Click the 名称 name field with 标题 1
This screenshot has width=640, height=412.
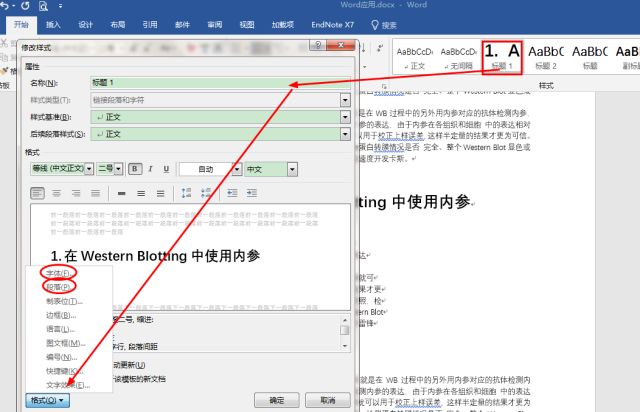click(x=220, y=83)
